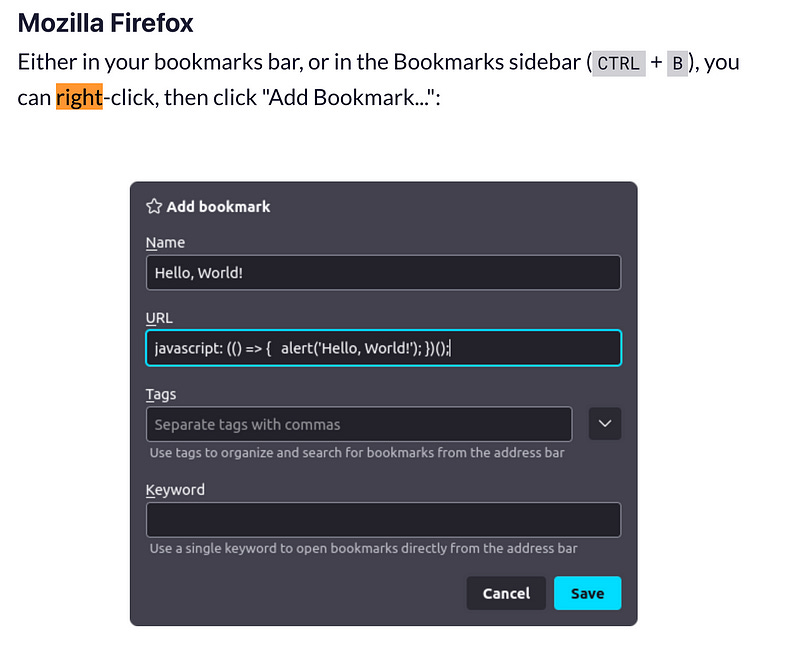
Task: Select the URL field containing the javascript snippet
Action: (383, 347)
